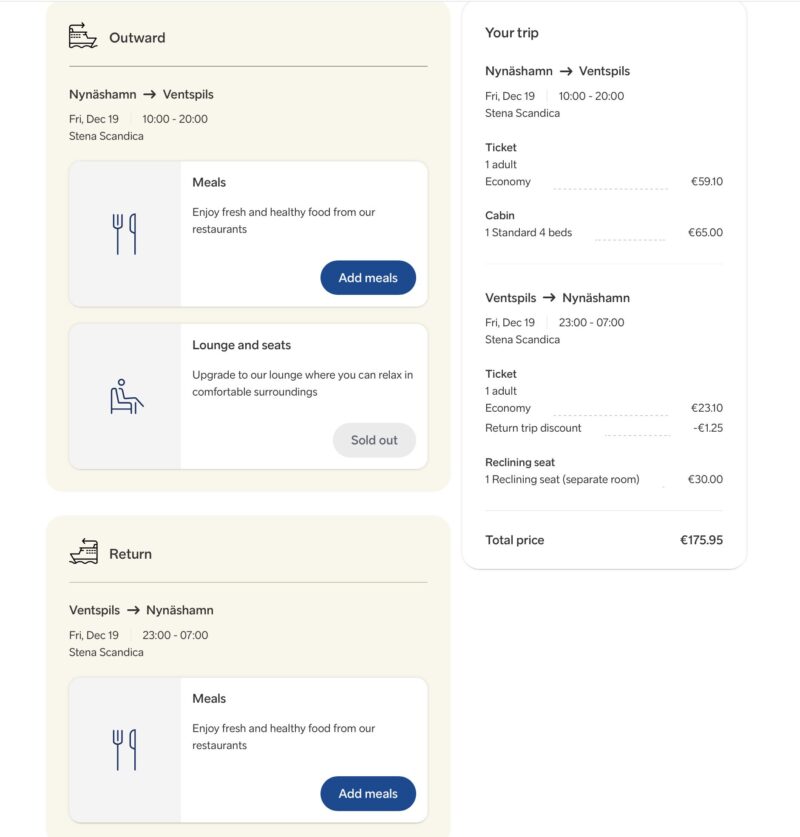Click the Return ferry icon
This screenshot has height=837, width=800.
pyautogui.click(x=83, y=551)
